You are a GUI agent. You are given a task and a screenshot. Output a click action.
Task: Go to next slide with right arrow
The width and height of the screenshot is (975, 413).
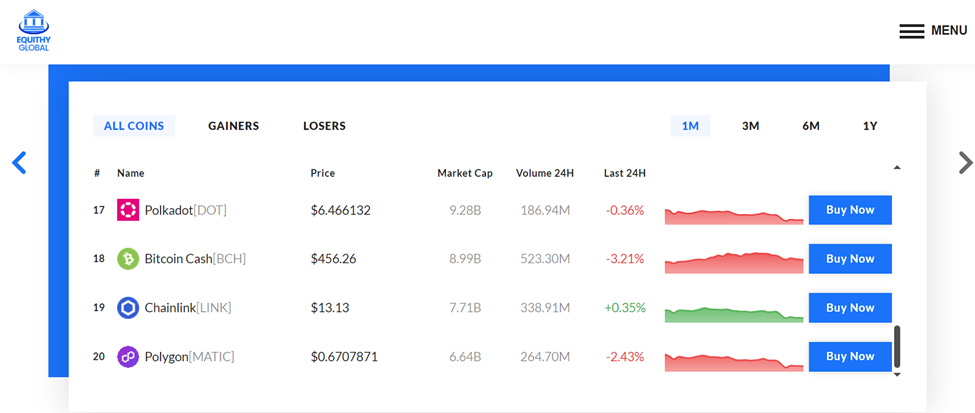(964, 162)
